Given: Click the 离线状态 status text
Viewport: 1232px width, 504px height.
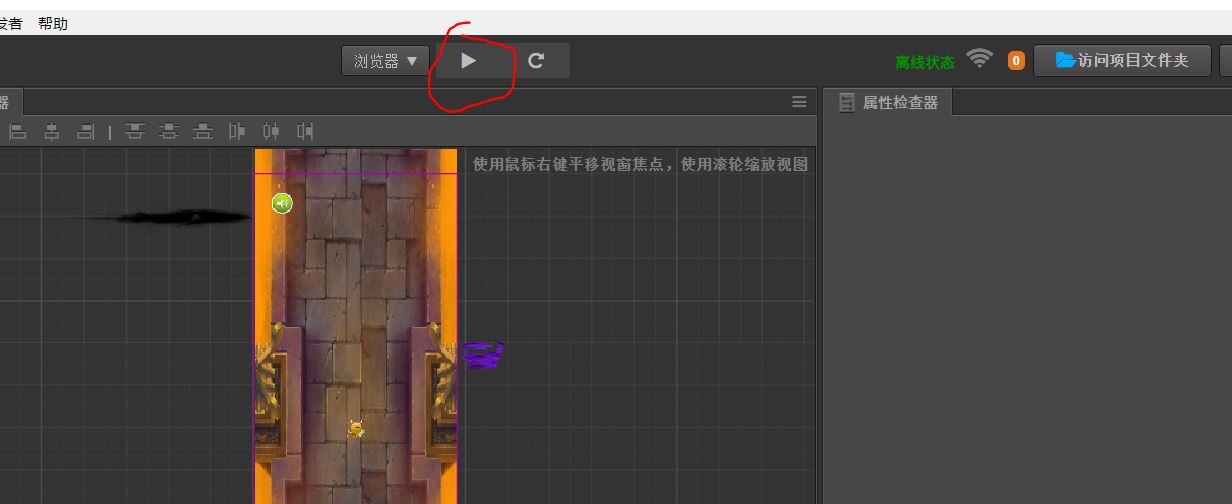Looking at the screenshot, I should point(925,62).
